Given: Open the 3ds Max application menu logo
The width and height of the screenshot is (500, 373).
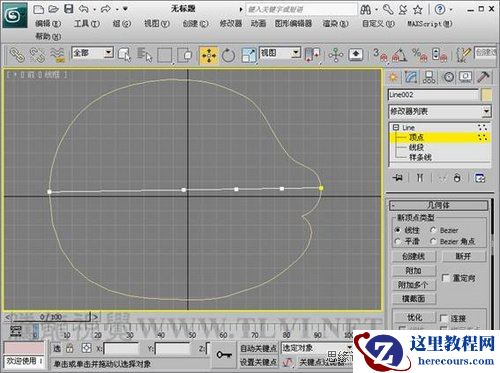Looking at the screenshot, I should (x=14, y=15).
